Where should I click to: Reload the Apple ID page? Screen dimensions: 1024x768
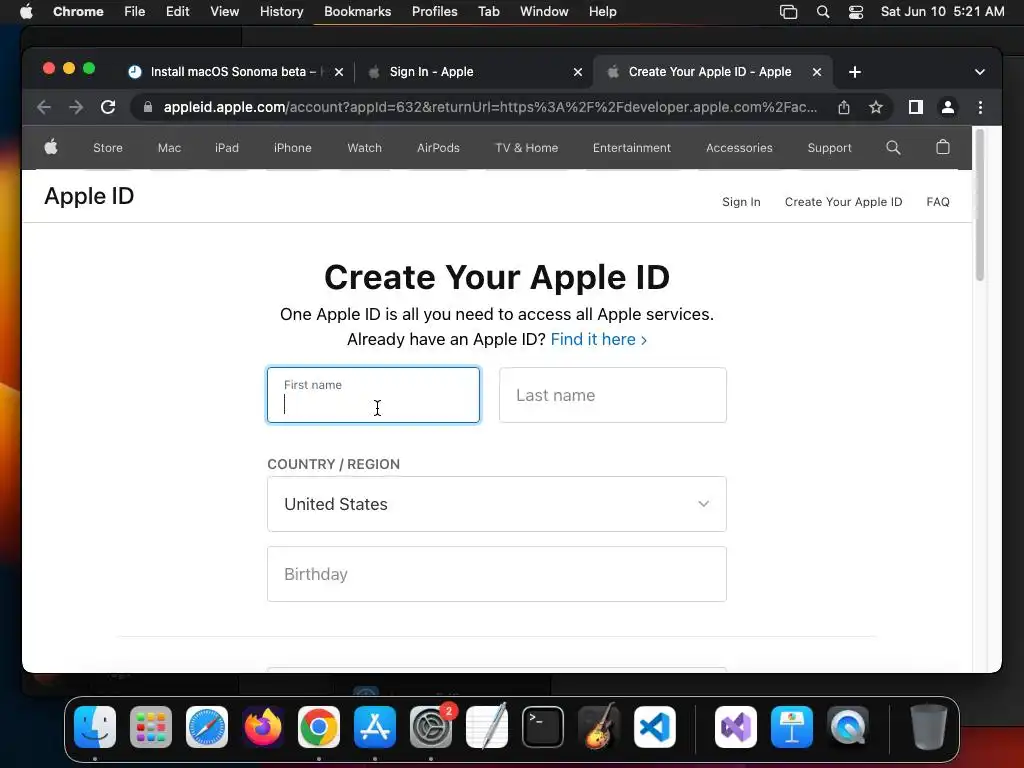click(x=108, y=107)
